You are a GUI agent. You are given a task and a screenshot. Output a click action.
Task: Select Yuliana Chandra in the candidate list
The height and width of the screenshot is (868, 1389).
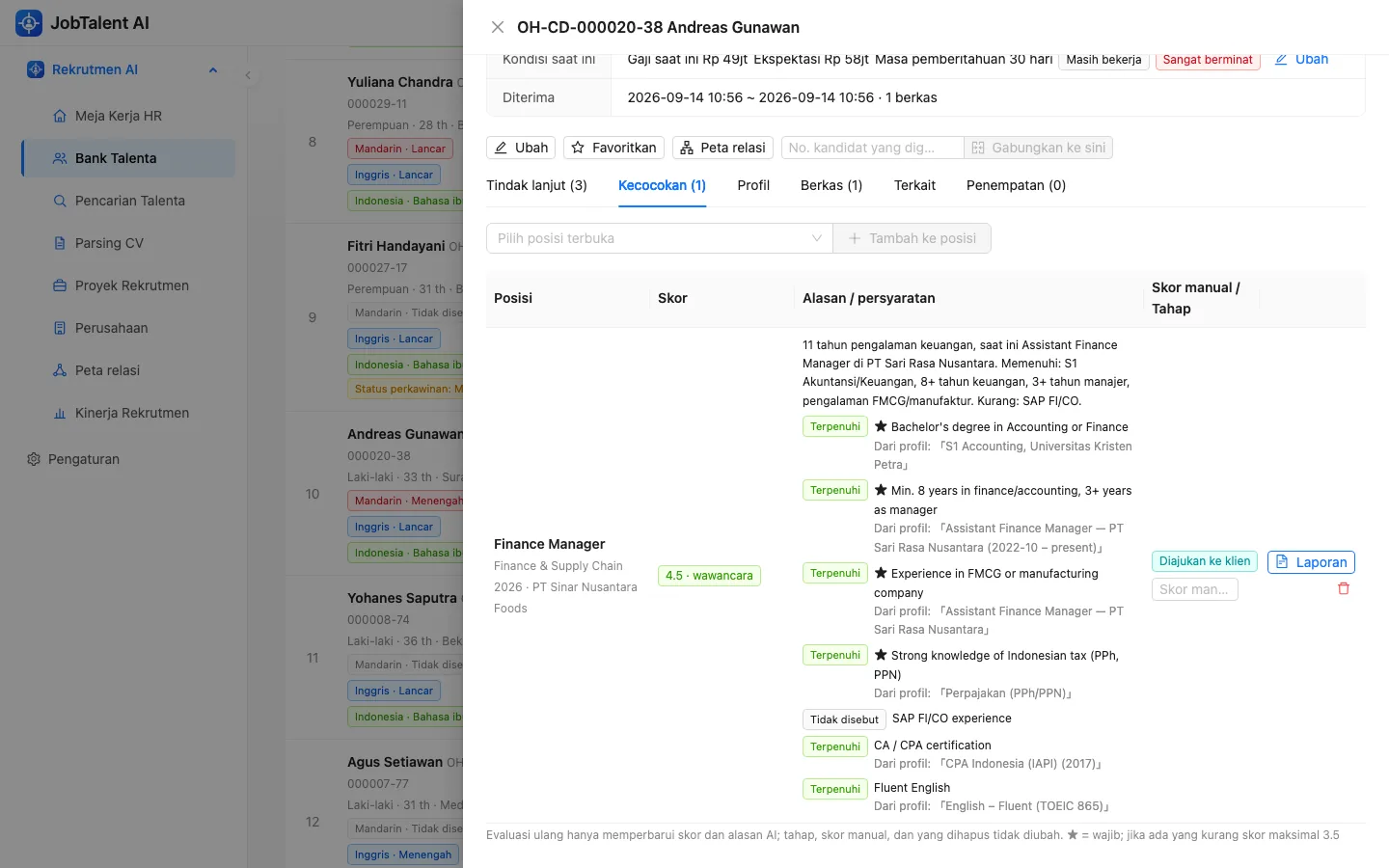click(x=400, y=82)
